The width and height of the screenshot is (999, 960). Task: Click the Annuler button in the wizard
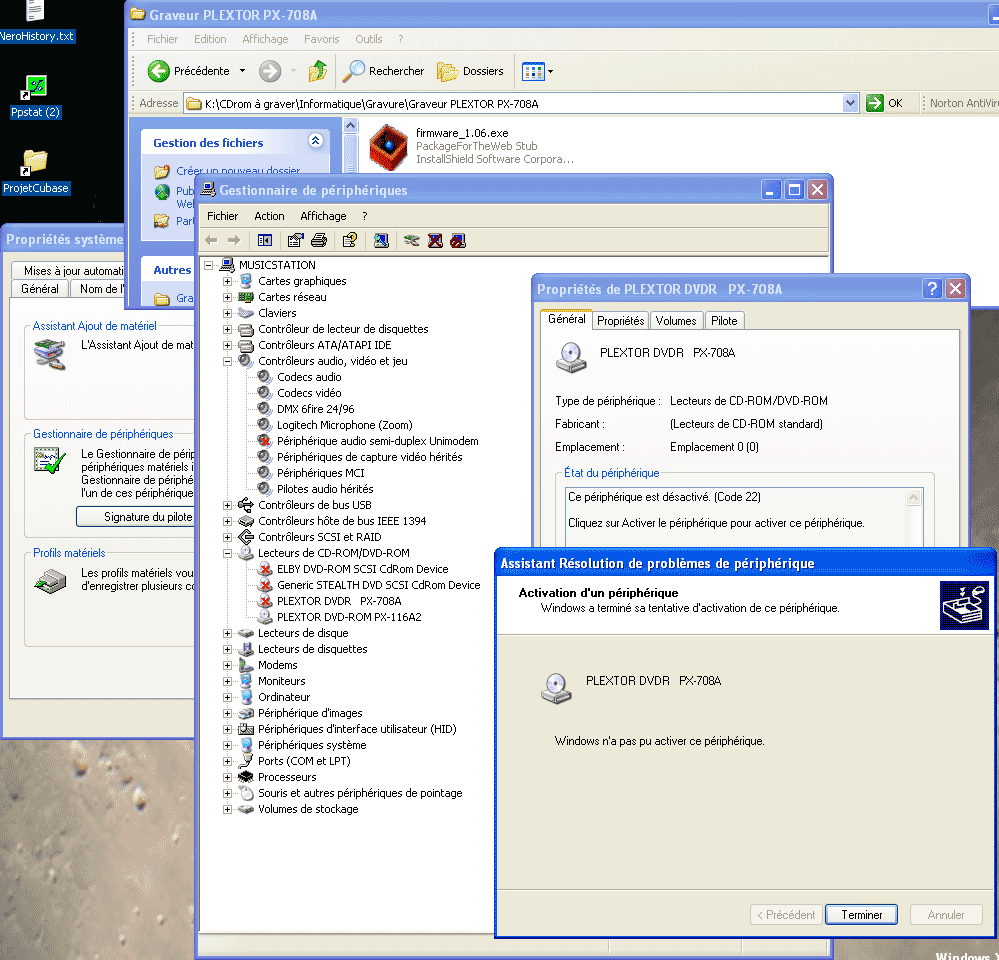[x=945, y=915]
